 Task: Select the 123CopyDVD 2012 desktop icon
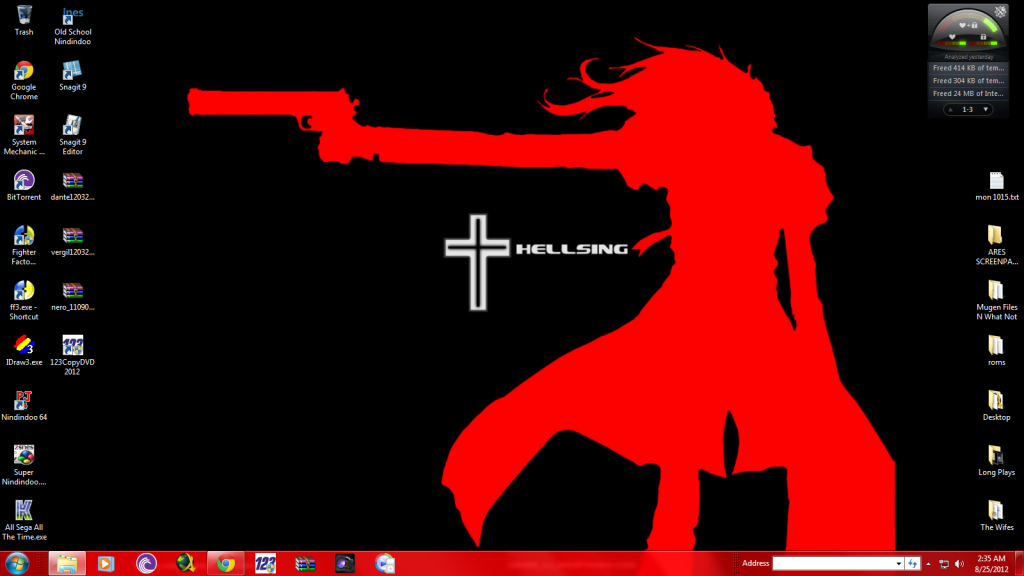[x=72, y=355]
